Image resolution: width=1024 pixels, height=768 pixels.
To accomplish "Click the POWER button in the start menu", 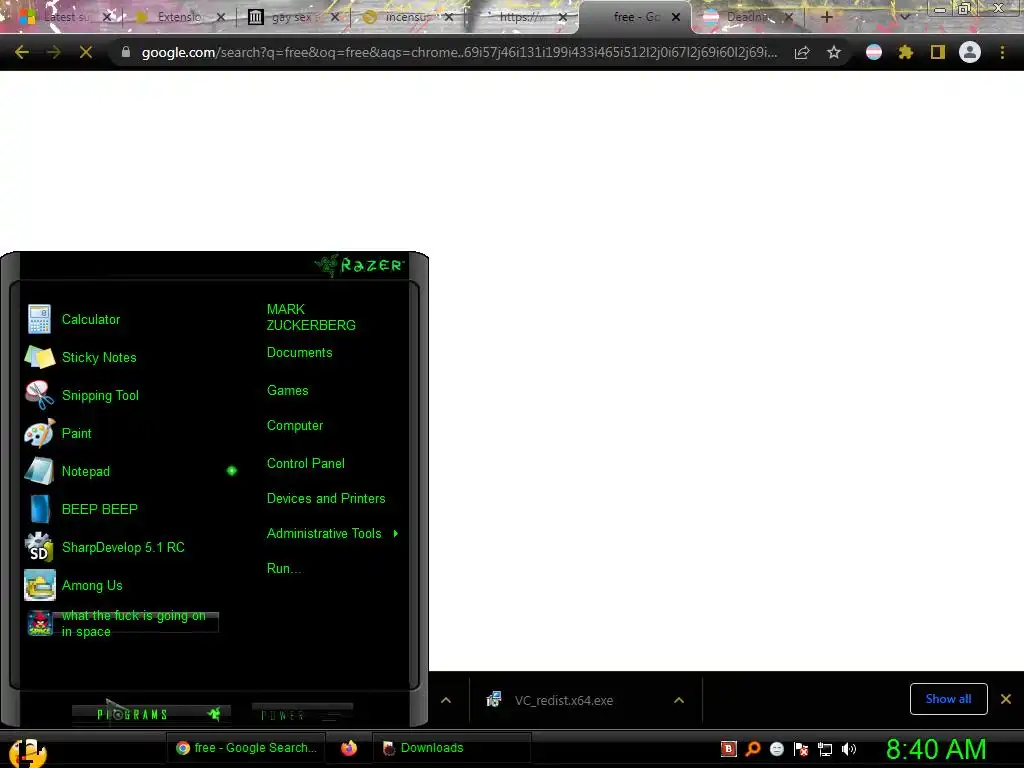I will [302, 714].
